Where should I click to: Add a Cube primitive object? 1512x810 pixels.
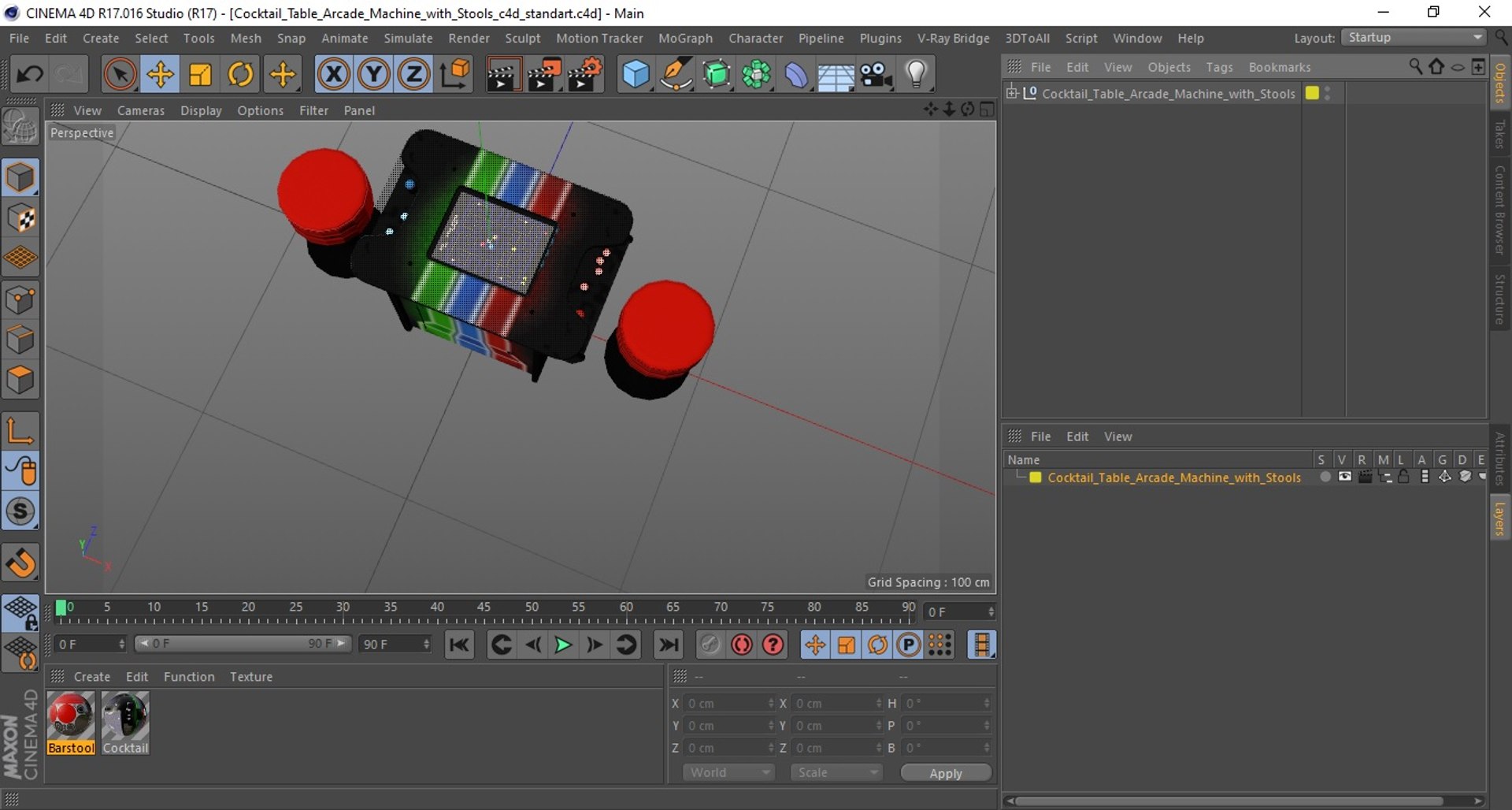click(x=636, y=75)
